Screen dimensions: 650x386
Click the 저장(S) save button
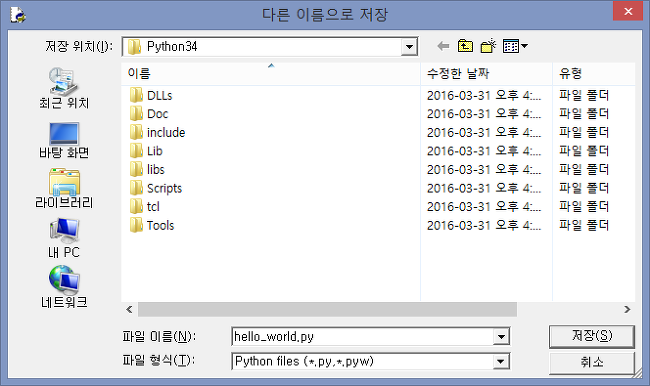[592, 336]
